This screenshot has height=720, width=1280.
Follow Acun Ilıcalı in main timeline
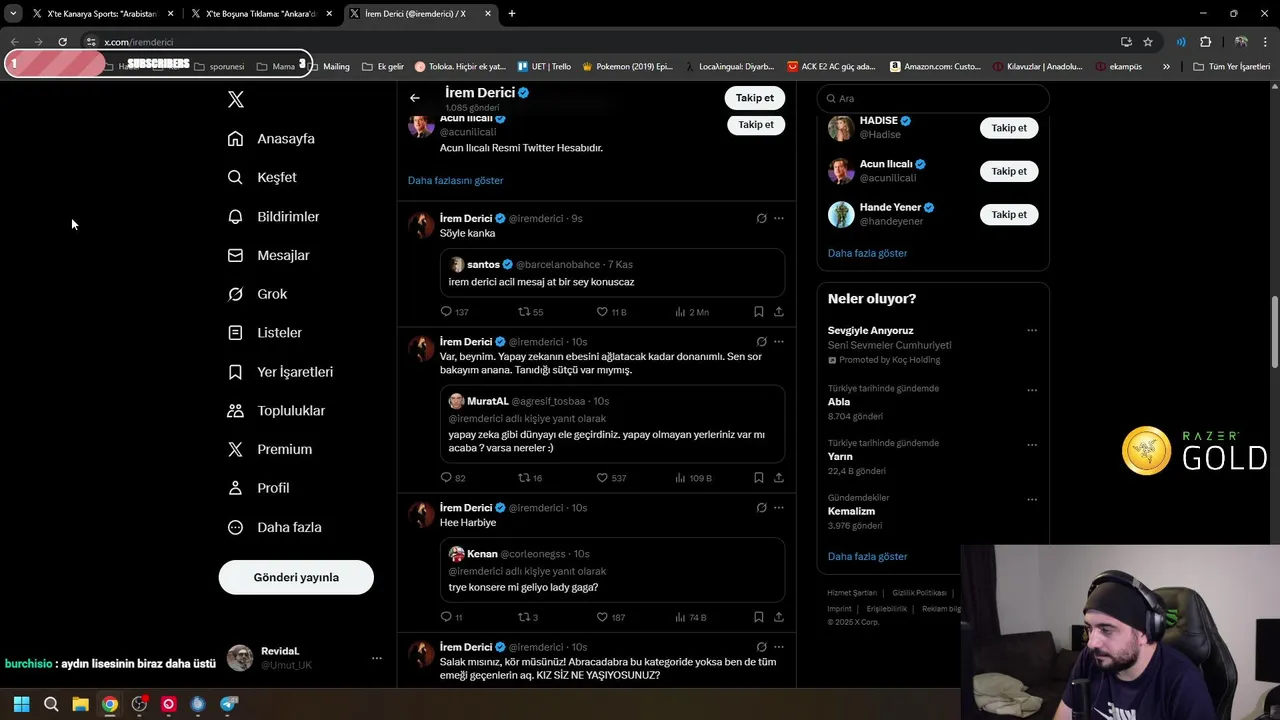[756, 125]
